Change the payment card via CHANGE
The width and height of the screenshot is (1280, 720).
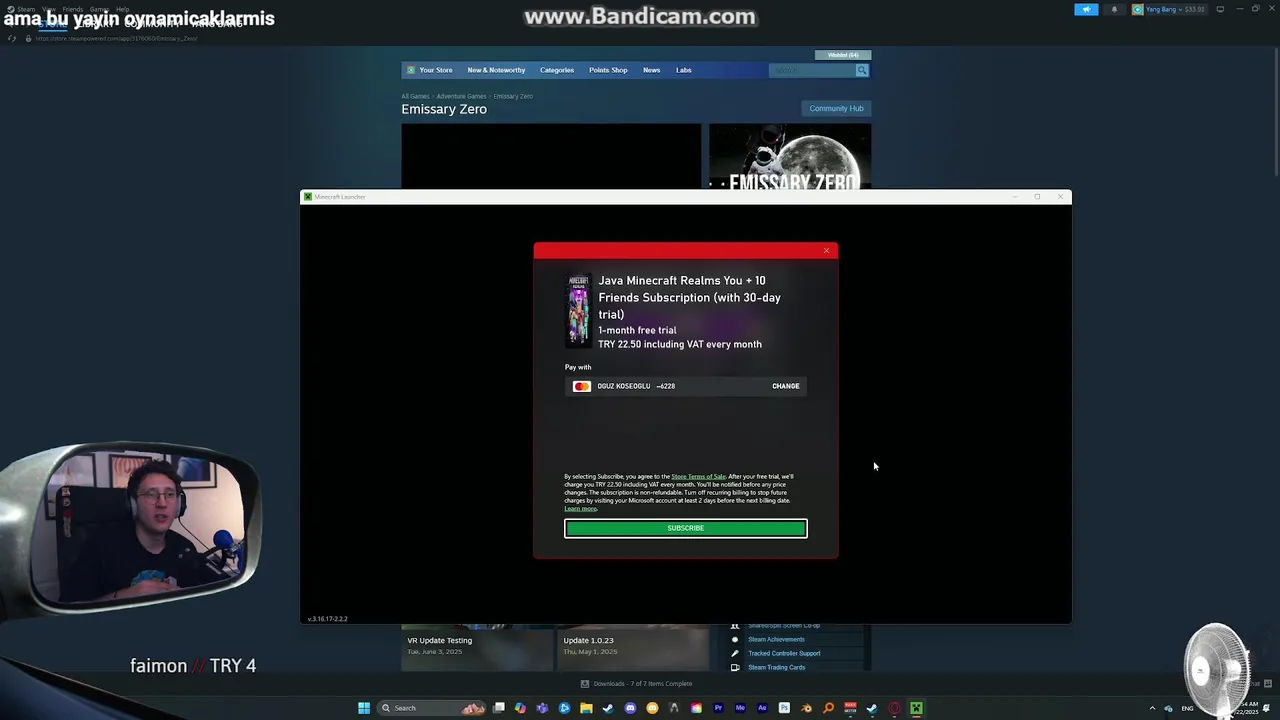[785, 386]
